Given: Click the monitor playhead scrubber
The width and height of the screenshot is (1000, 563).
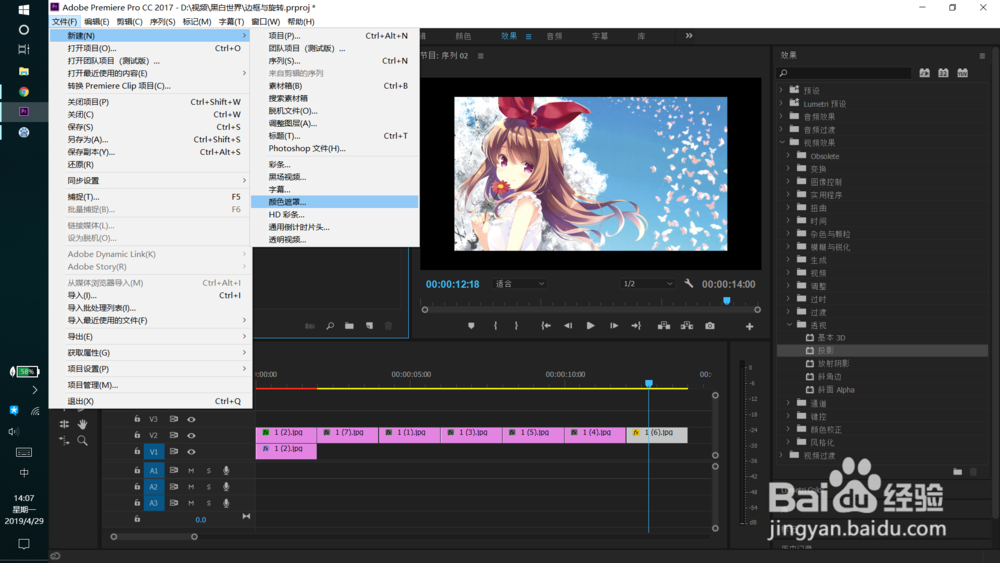Looking at the screenshot, I should click(x=726, y=300).
